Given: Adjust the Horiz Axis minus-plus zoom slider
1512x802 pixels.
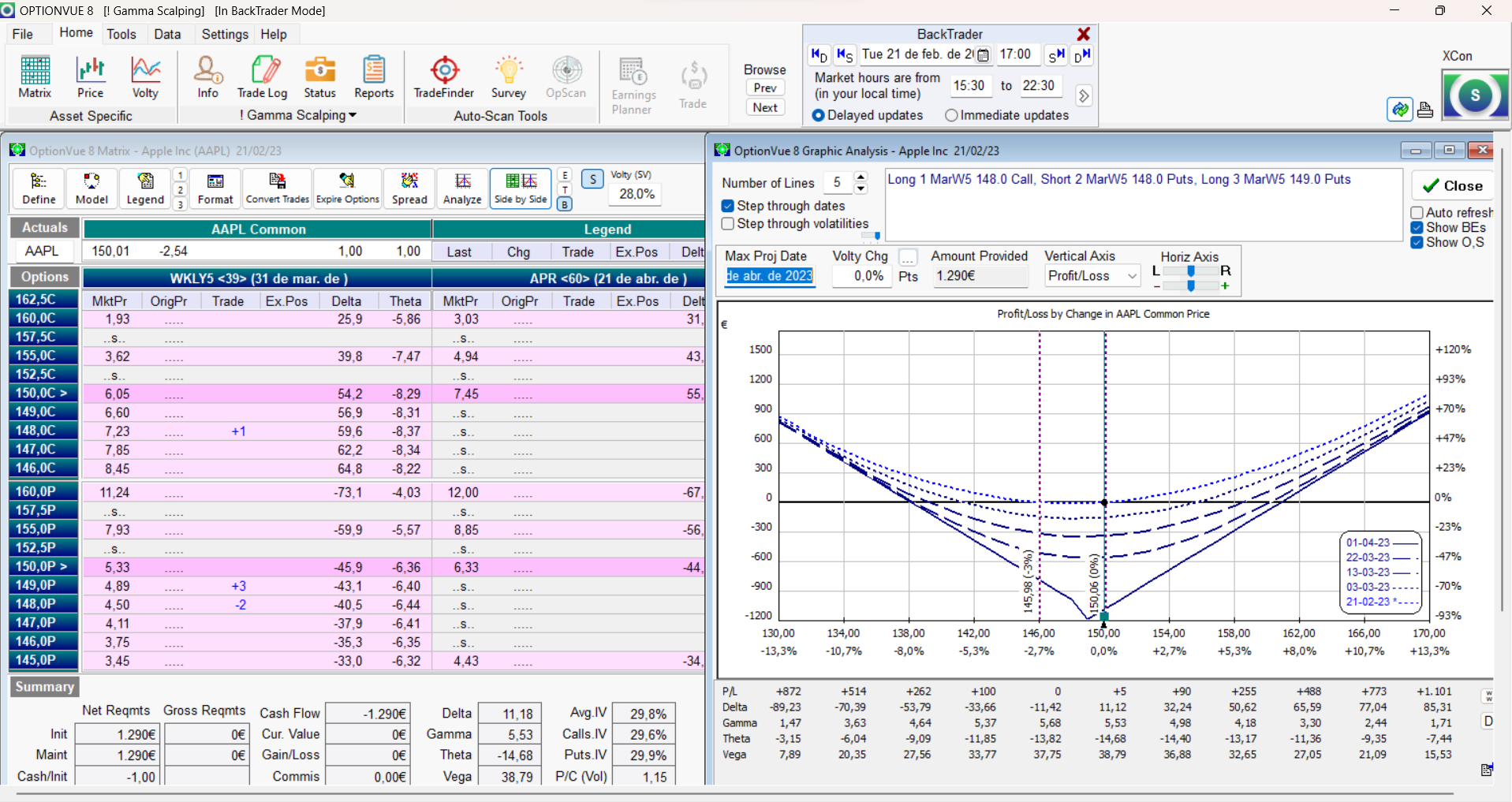Looking at the screenshot, I should click(1191, 285).
